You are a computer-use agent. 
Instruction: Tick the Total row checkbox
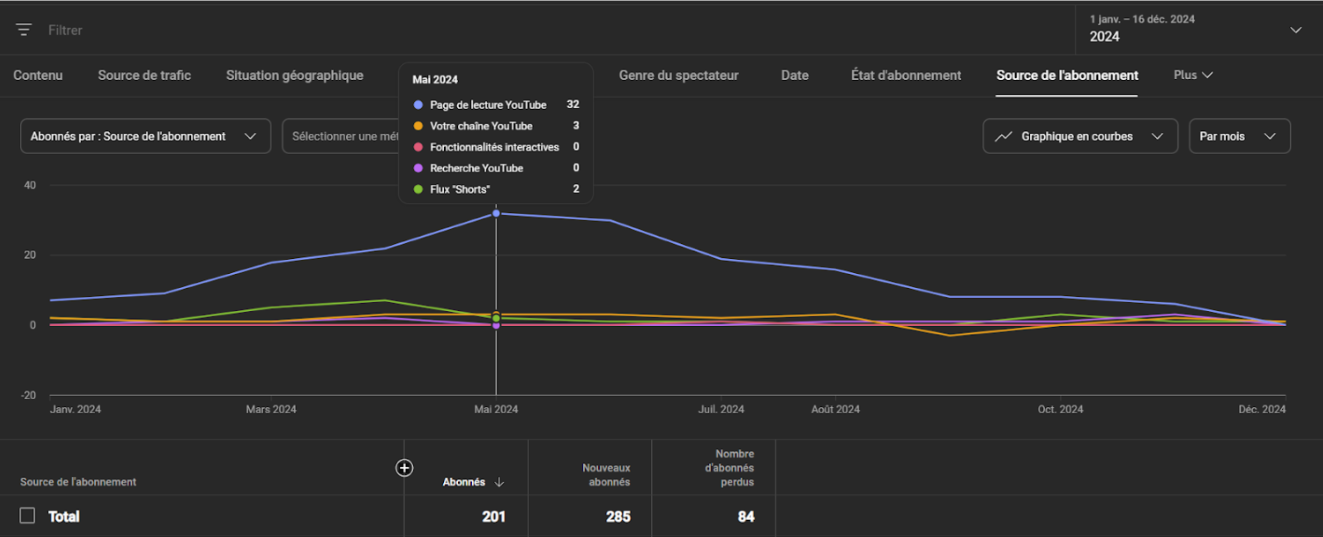[28, 516]
